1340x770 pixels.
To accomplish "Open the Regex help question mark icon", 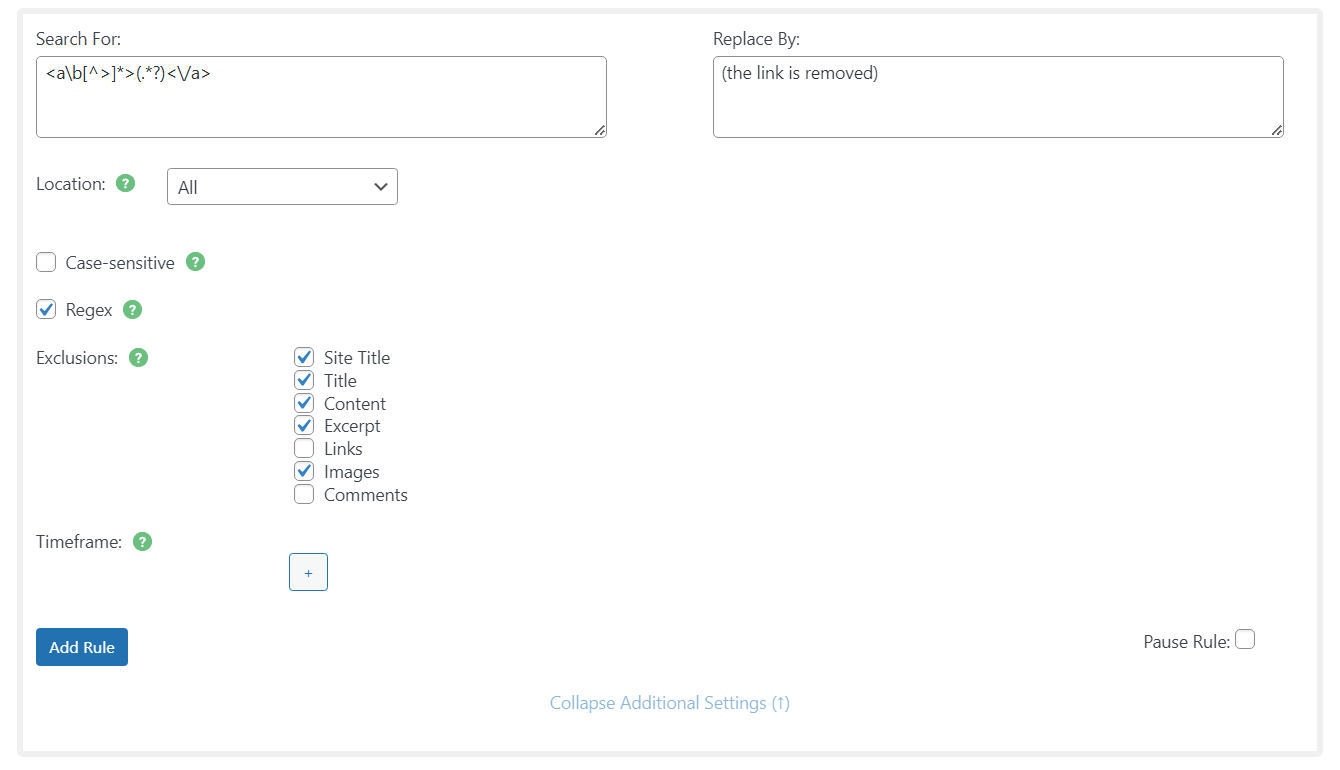I will 132,309.
